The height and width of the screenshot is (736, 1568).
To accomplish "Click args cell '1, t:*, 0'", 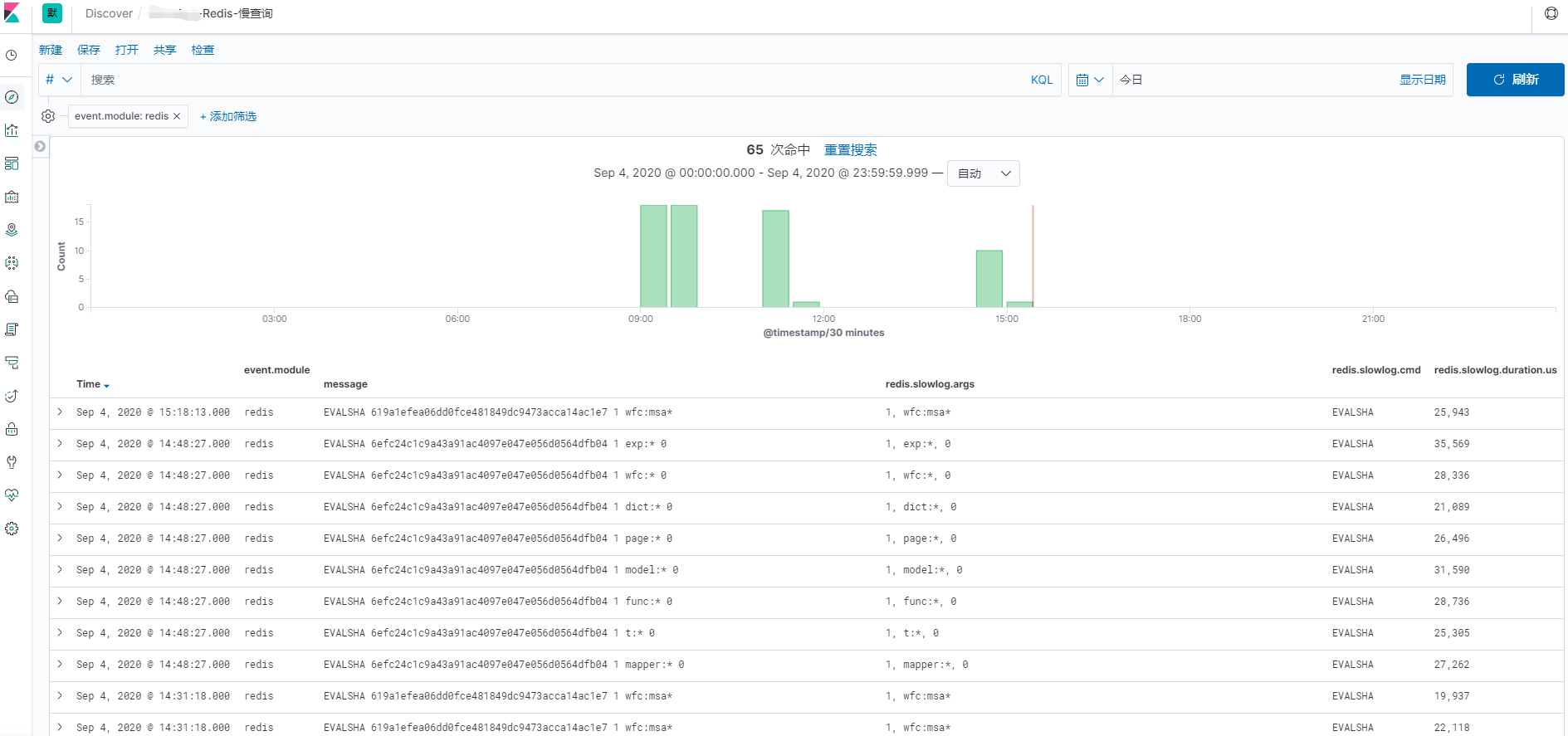I will [912, 633].
